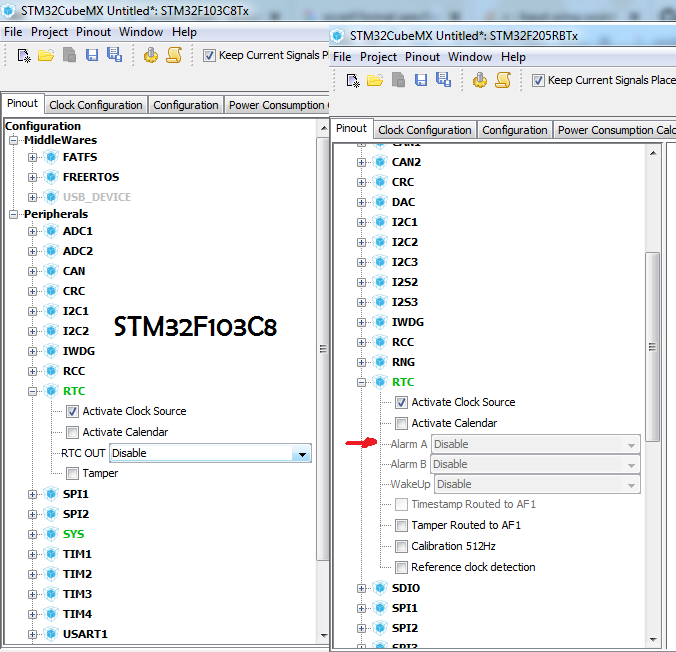
Task: Open Power Consumption tab in STM32F103C8Tx window
Action: click(x=277, y=105)
